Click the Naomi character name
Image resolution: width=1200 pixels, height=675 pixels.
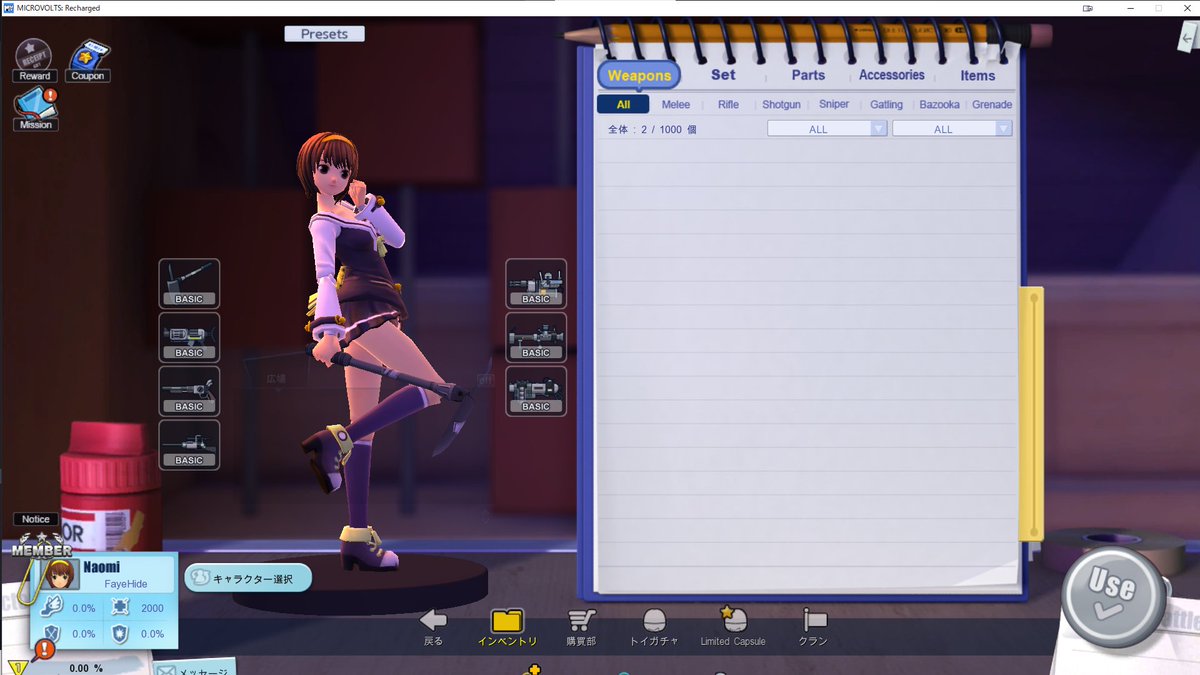click(x=102, y=567)
